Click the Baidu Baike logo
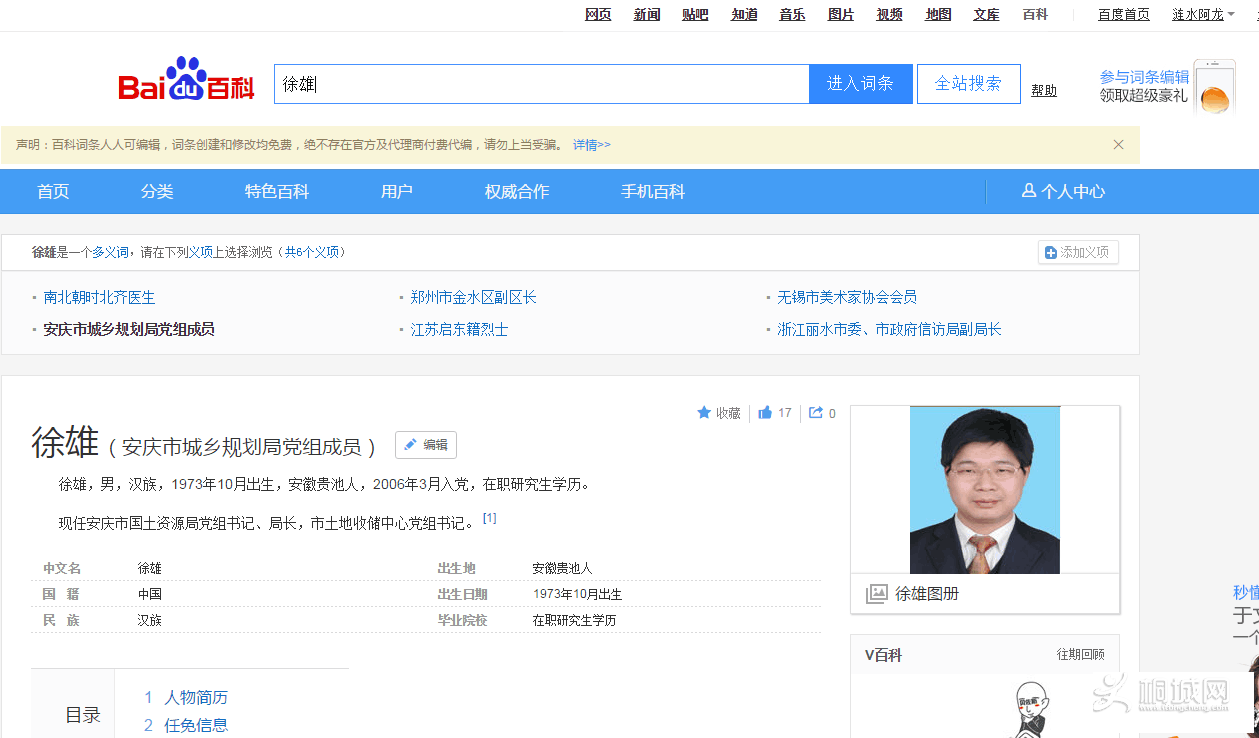This screenshot has width=1259, height=738. pyautogui.click(x=186, y=81)
